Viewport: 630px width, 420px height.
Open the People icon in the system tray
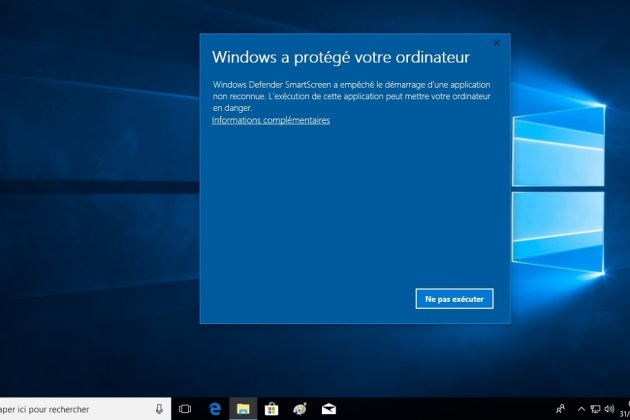pyautogui.click(x=560, y=409)
